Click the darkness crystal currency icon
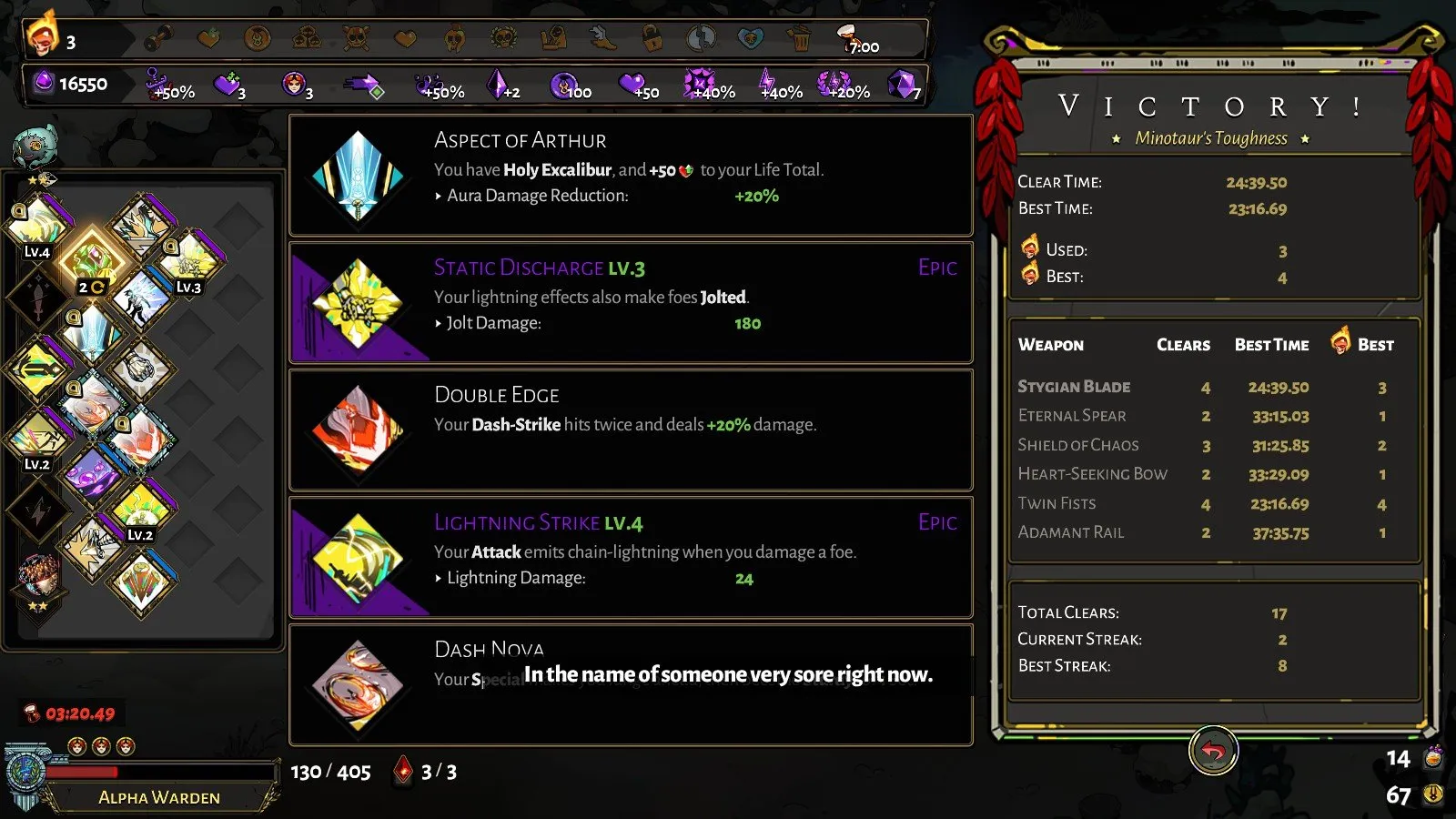The height and width of the screenshot is (819, 1456). (x=43, y=83)
